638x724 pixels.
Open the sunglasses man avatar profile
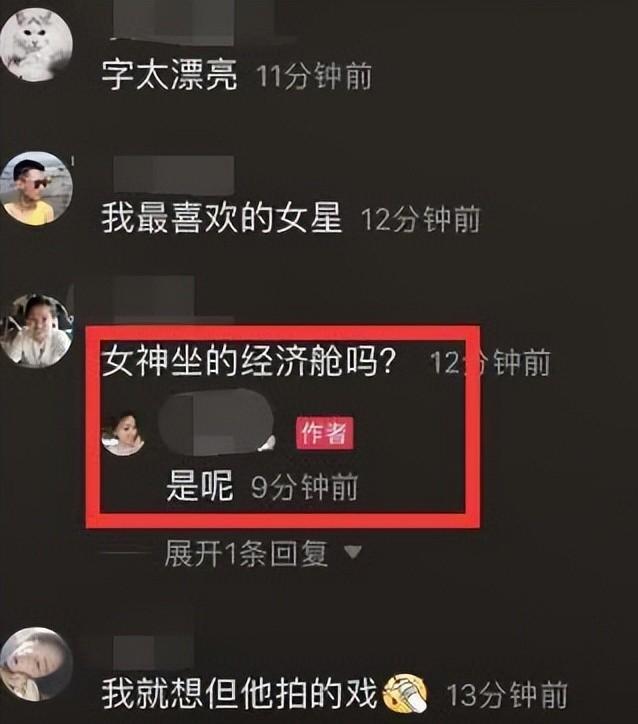[x=36, y=188]
